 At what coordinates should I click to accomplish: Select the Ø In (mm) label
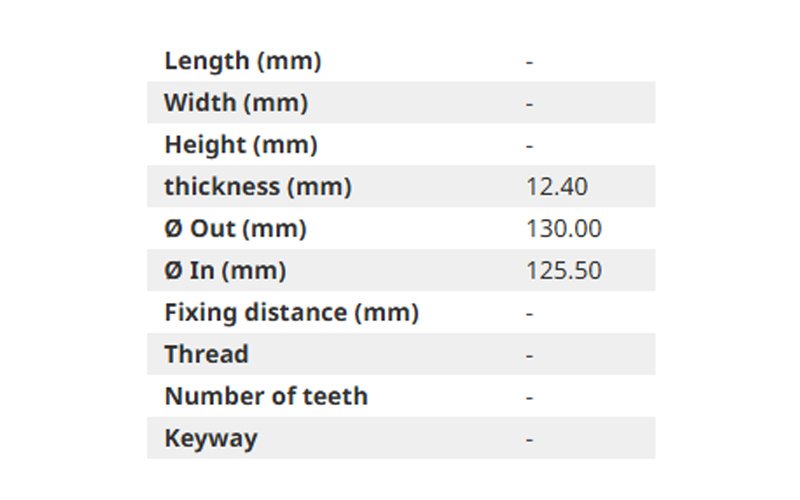(225, 270)
